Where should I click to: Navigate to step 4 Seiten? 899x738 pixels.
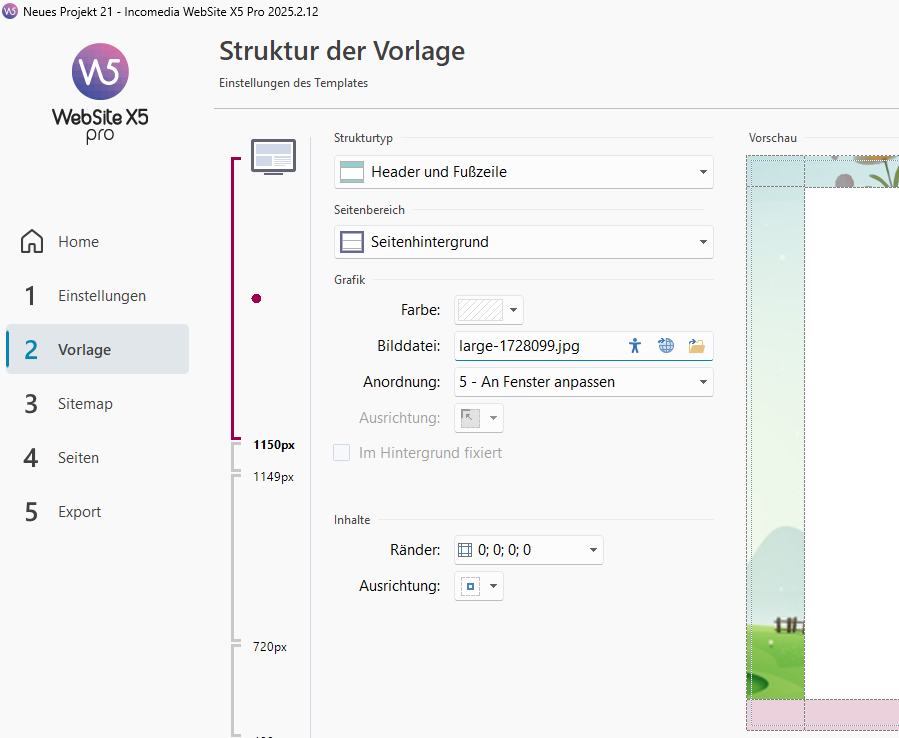[78, 458]
